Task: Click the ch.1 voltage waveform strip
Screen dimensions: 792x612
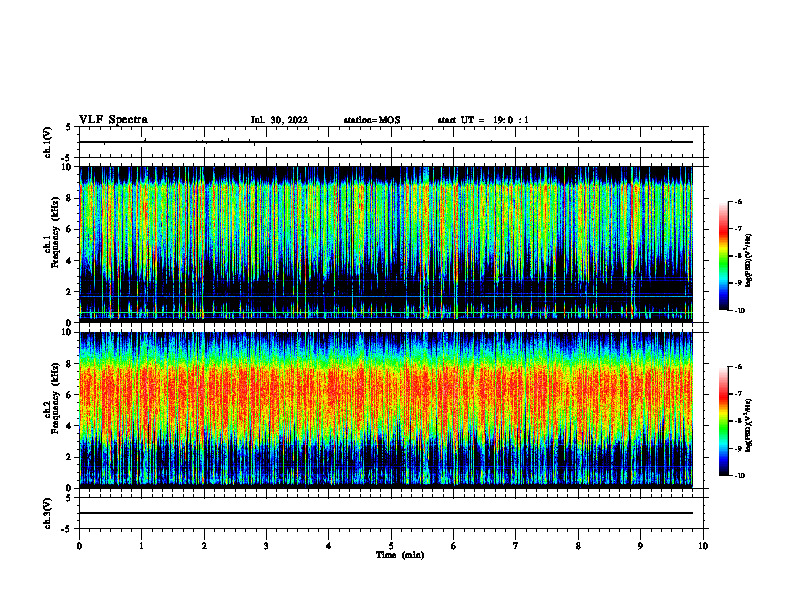Action: [x=391, y=142]
